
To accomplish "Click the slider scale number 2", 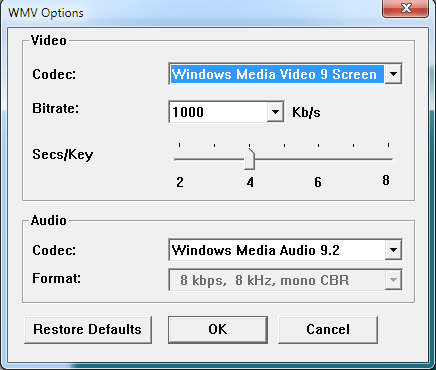I will (180, 182).
